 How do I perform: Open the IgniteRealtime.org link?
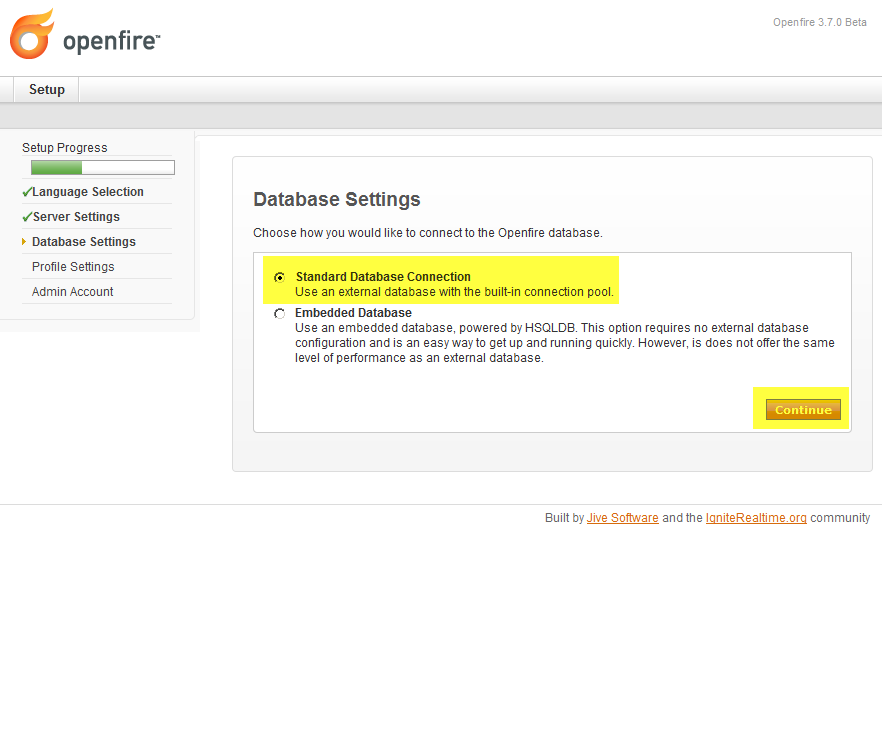(756, 517)
